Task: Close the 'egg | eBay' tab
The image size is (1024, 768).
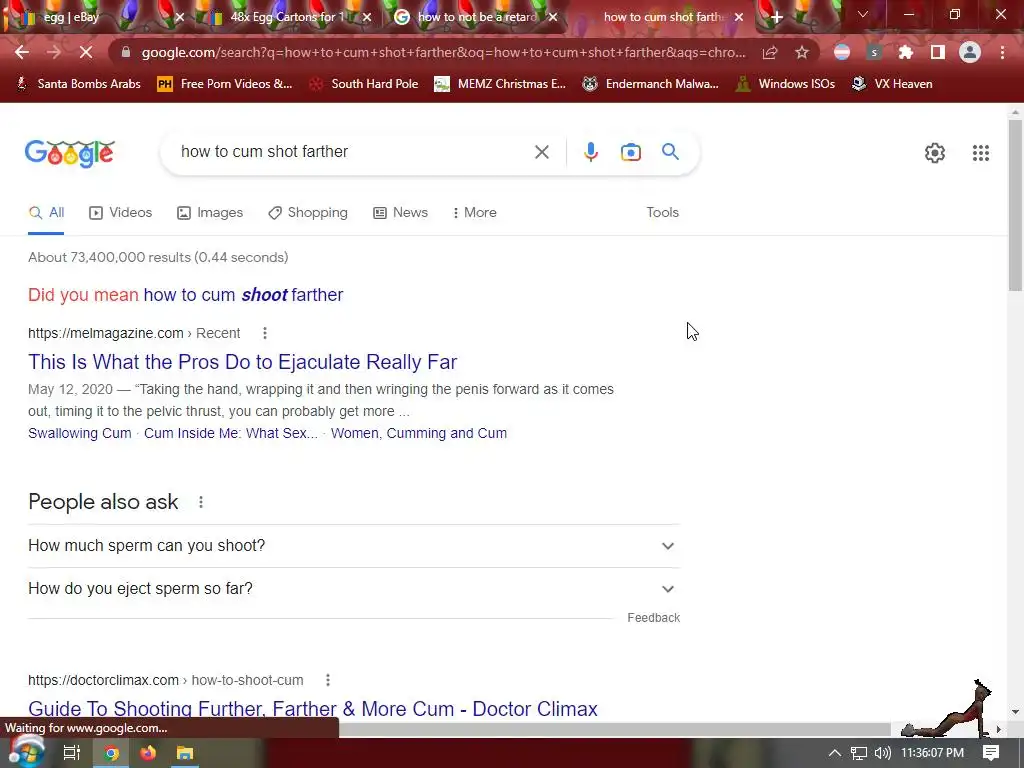Action: [x=180, y=18]
